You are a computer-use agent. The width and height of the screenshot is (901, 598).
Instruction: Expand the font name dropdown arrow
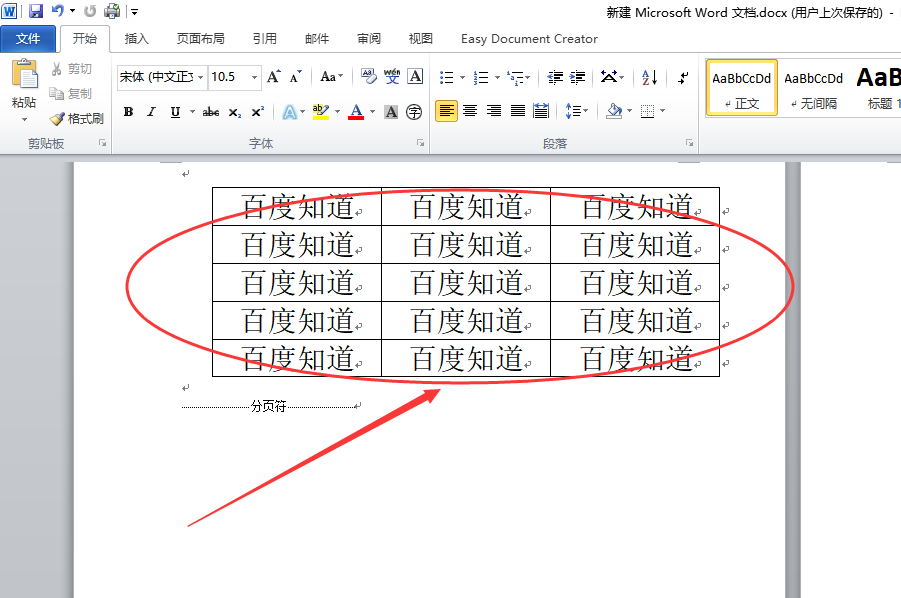pos(201,77)
